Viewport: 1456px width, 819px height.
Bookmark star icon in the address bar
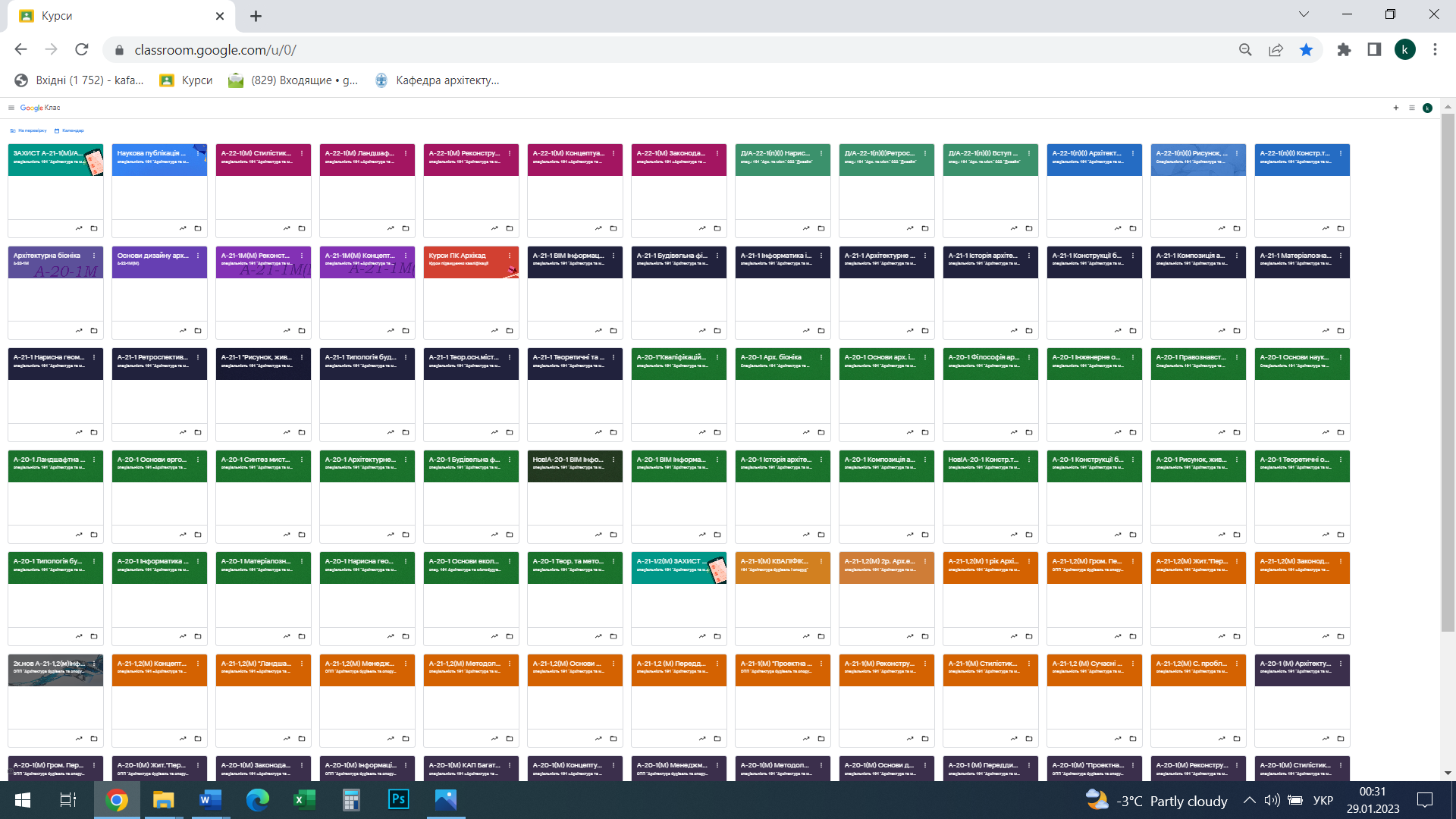pos(1306,50)
